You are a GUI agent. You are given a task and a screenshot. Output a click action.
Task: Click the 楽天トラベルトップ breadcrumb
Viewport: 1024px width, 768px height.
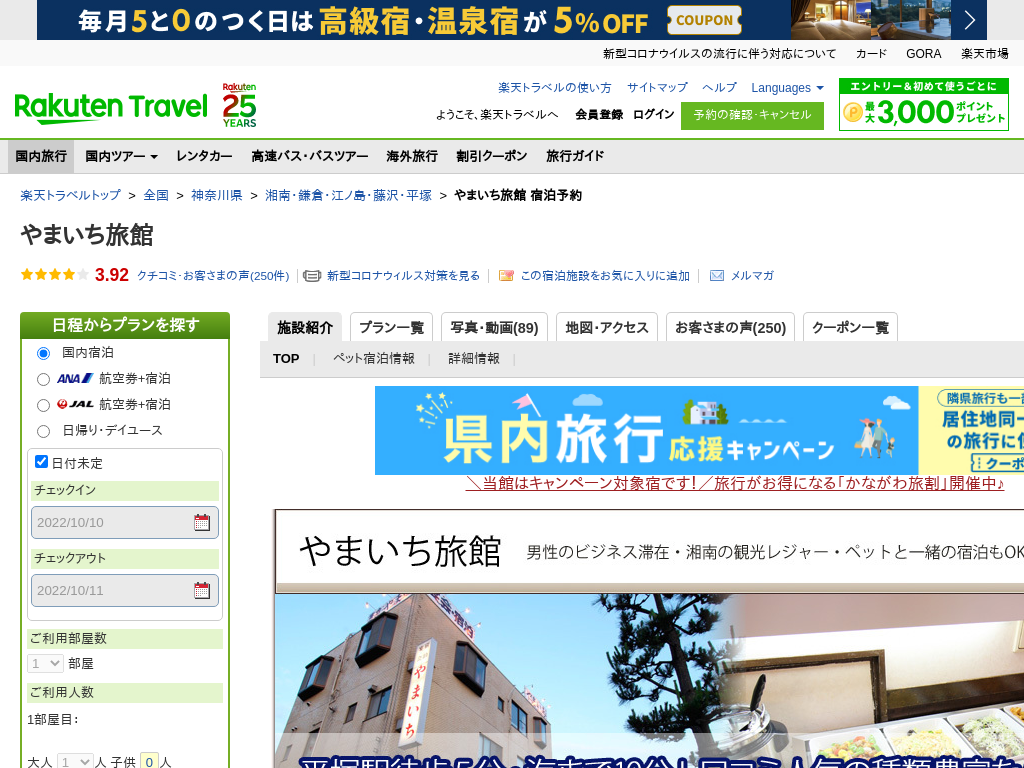[x=71, y=195]
